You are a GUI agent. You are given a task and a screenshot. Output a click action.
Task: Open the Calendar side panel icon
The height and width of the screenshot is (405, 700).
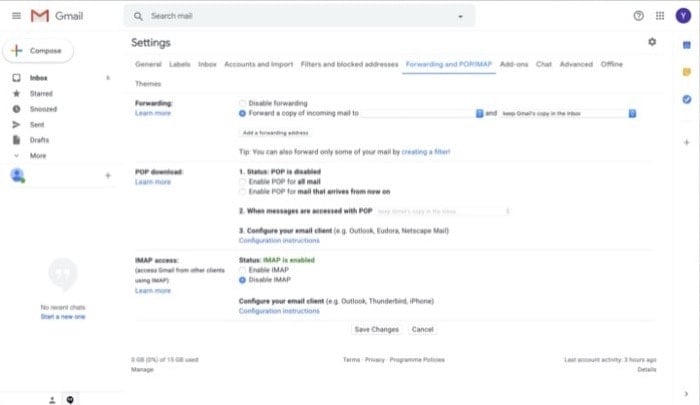click(x=687, y=45)
